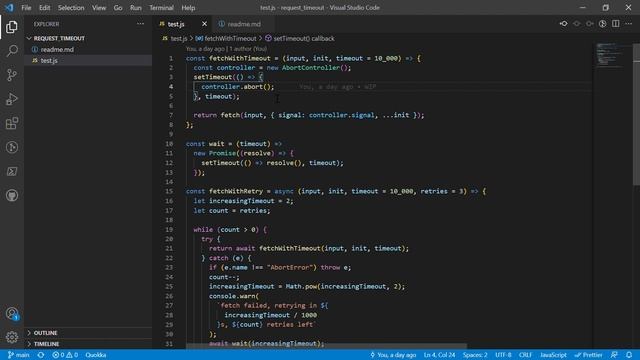Click Prettier status bar item
The image size is (640, 360).
588,355
